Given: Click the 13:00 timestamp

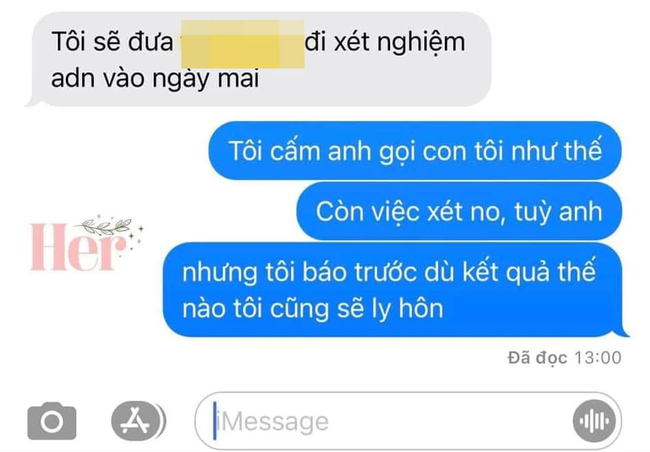Looking at the screenshot, I should (x=598, y=357).
